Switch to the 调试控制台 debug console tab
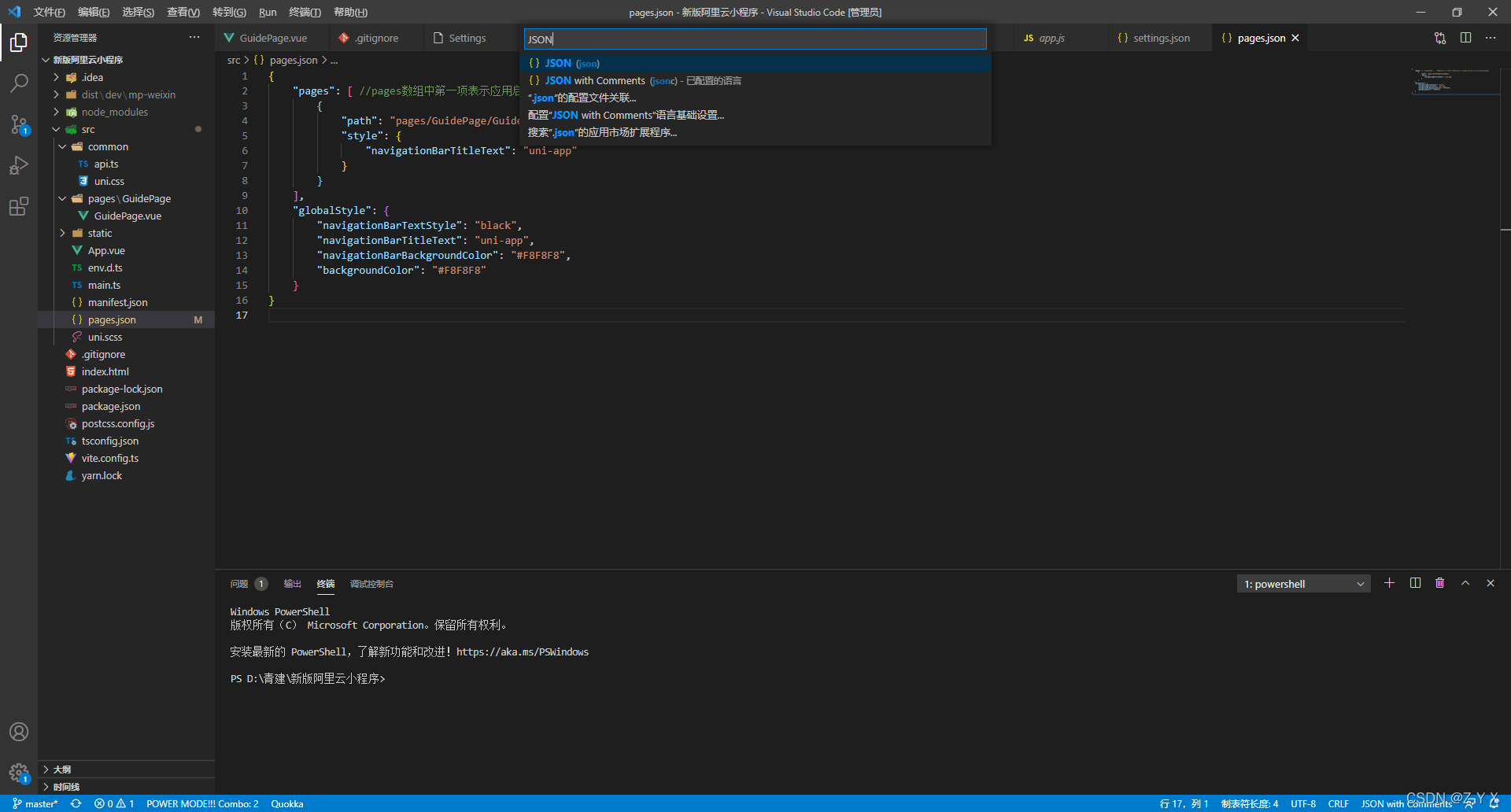 coord(371,584)
